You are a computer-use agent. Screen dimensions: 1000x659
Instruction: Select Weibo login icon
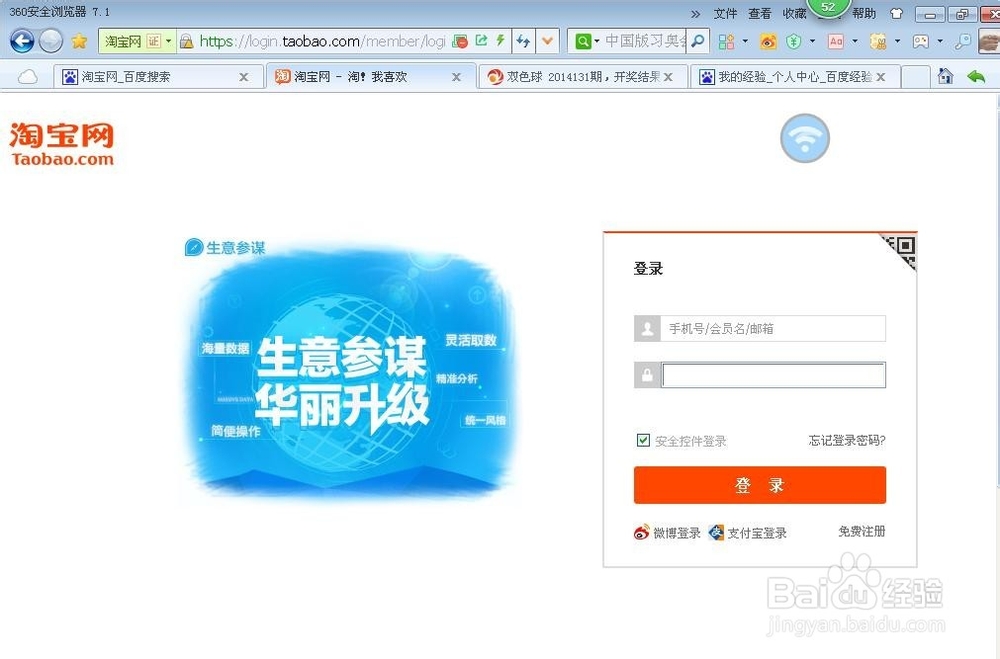coord(643,532)
